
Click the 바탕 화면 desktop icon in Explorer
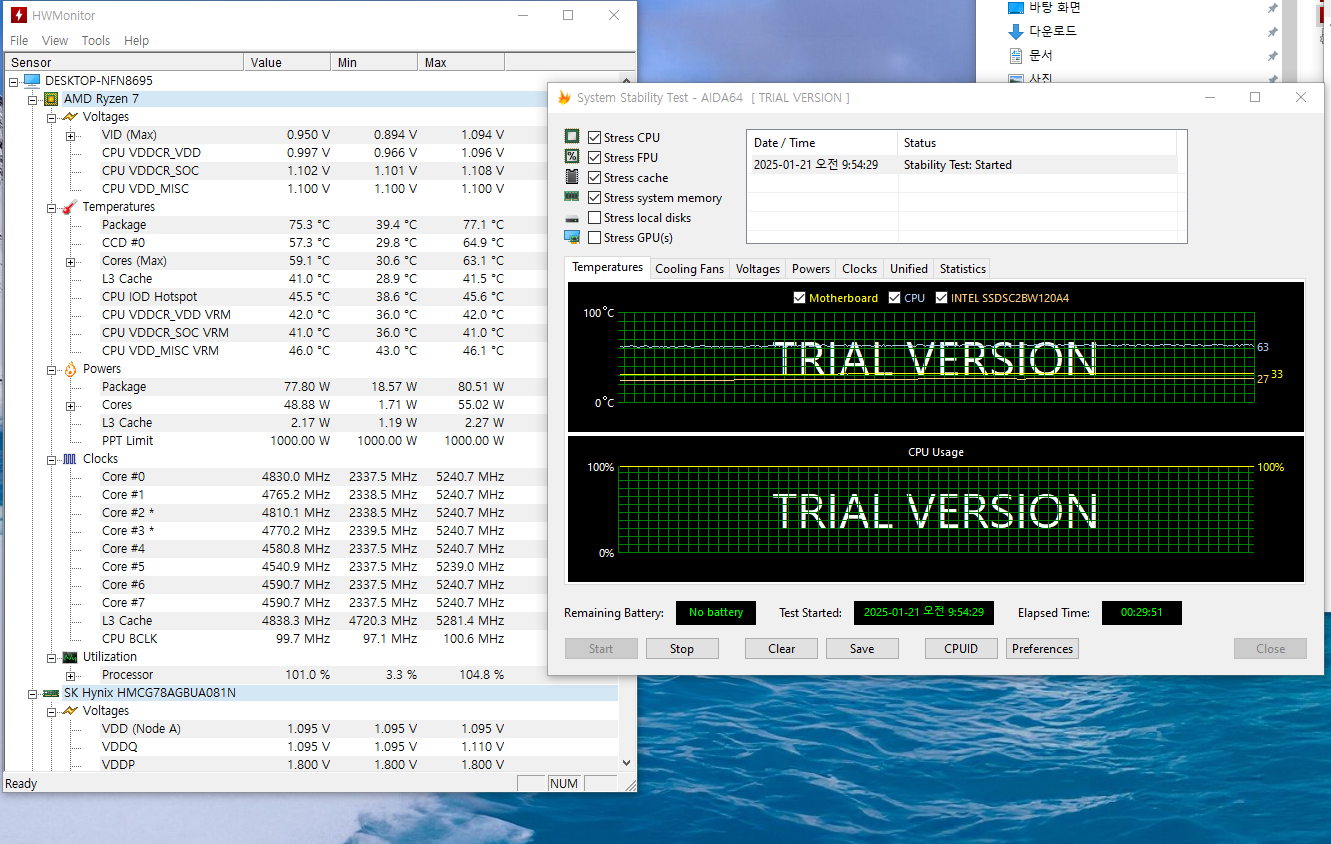point(1016,7)
